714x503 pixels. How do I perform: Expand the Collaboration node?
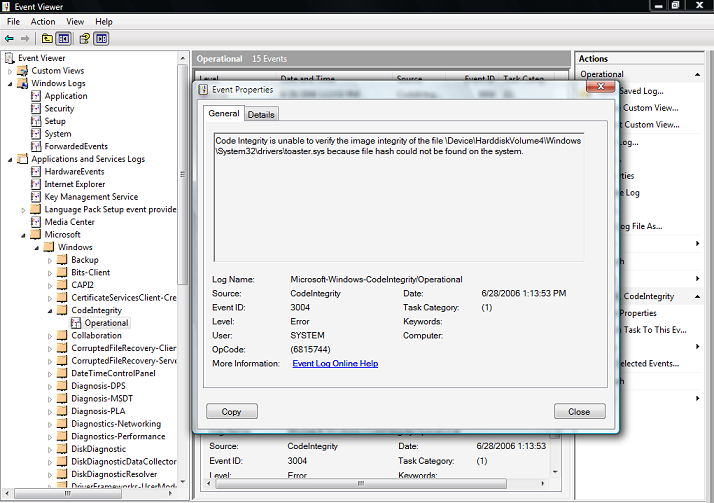pyautogui.click(x=50, y=336)
